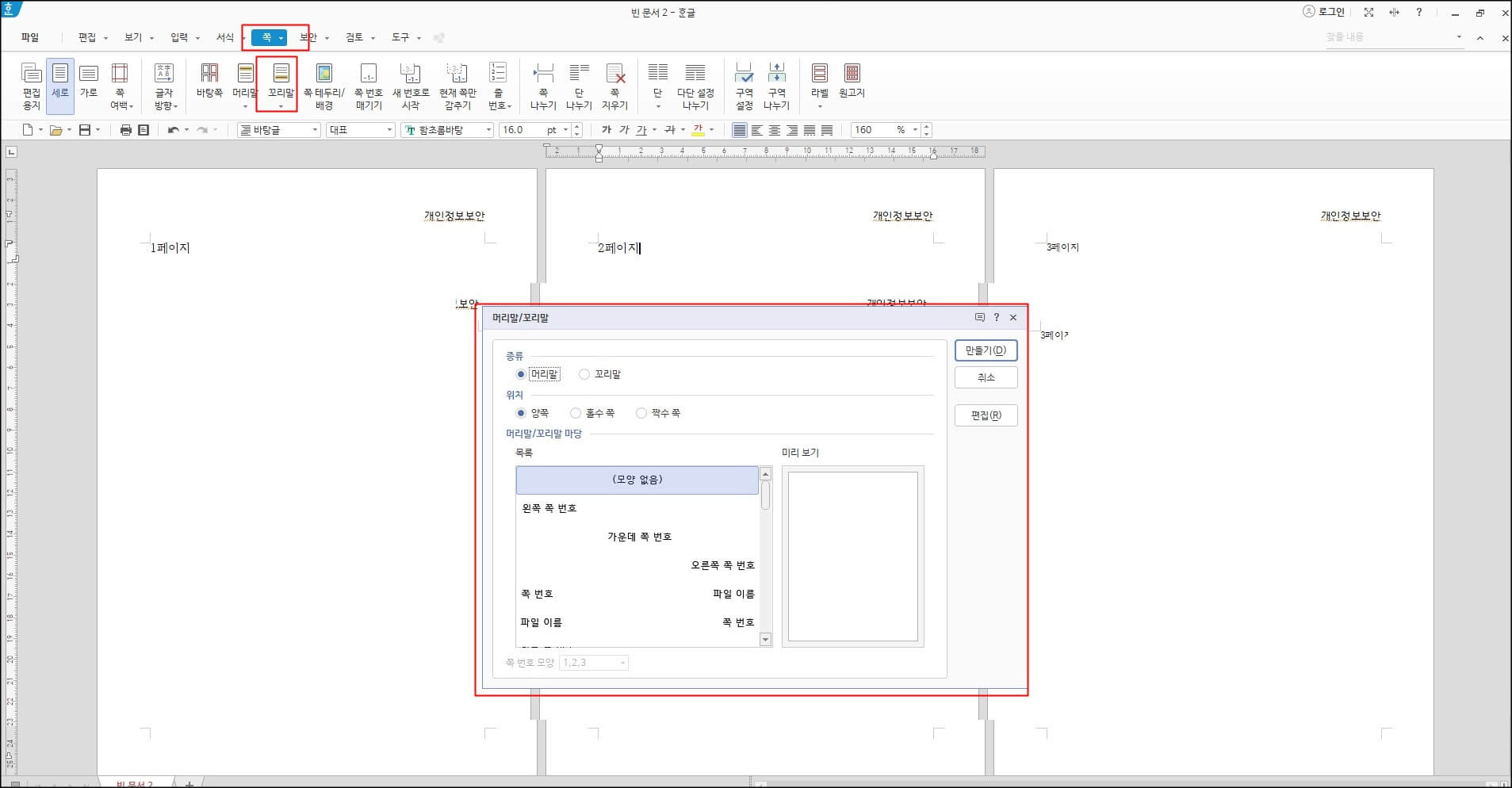Viewport: 1512px width, 788px height.
Task: Open 쪽 테두리/배경 page border
Action: 323,86
